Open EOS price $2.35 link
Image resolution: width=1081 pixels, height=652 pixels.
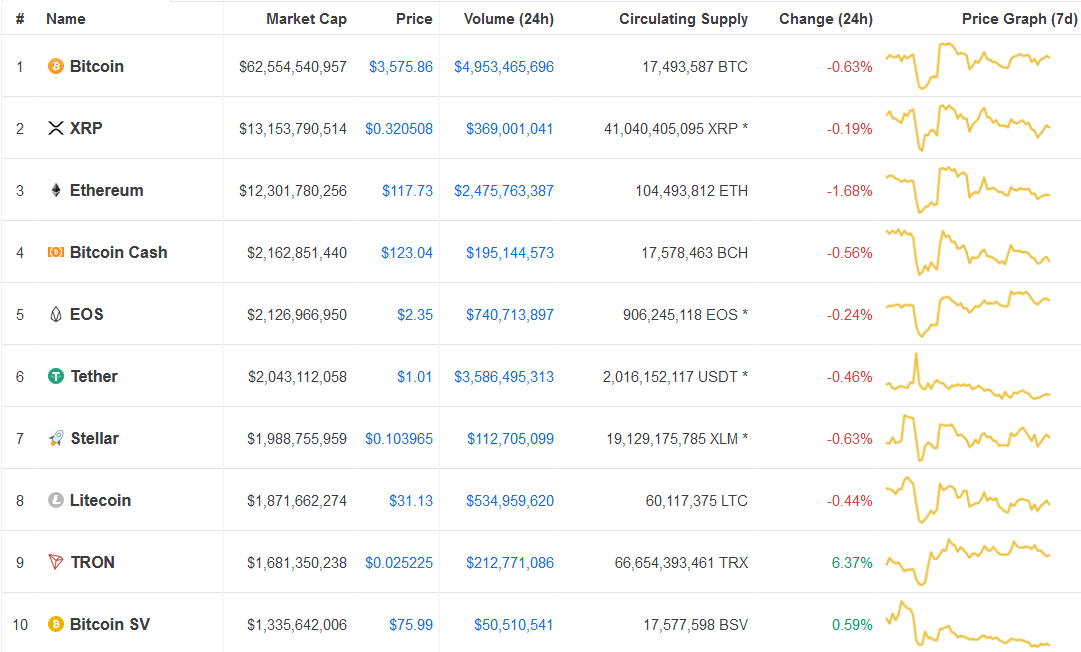pos(415,315)
